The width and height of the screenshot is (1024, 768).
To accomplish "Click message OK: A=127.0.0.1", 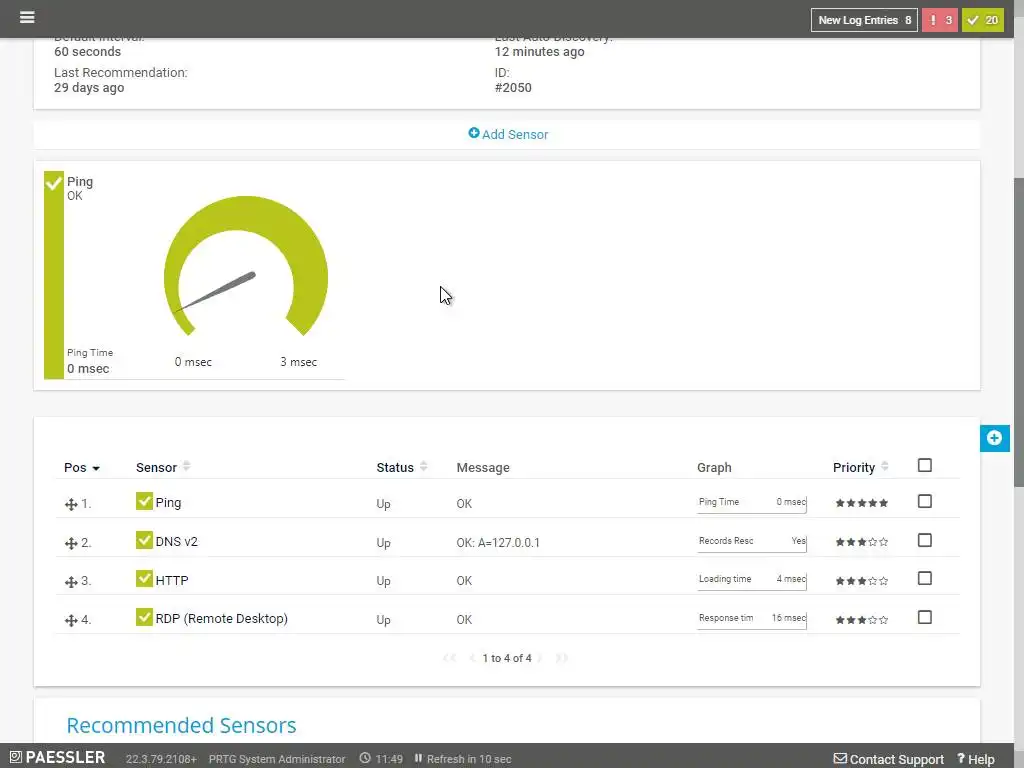I will 498,543.
